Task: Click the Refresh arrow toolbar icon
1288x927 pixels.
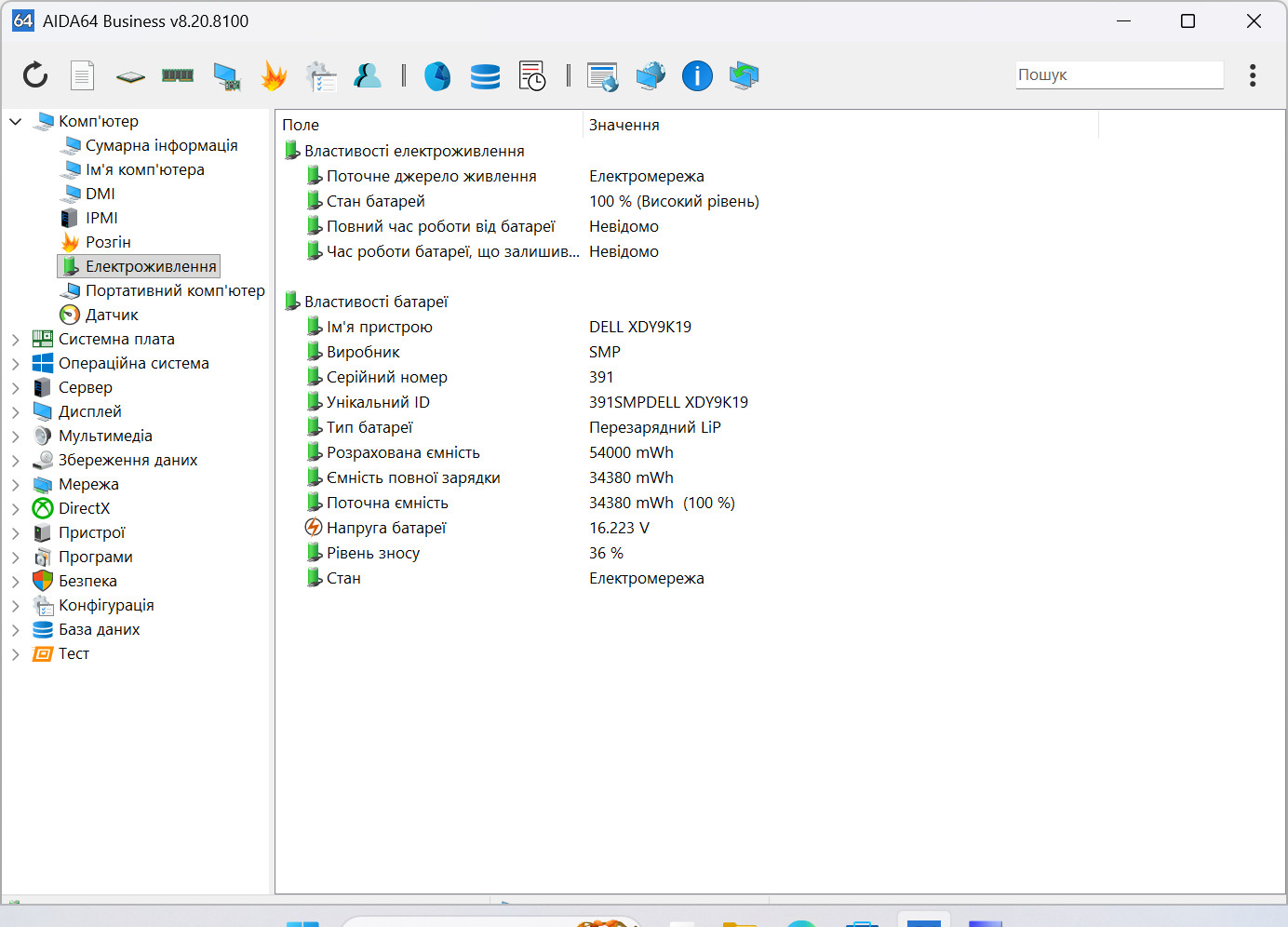Action: tap(35, 75)
